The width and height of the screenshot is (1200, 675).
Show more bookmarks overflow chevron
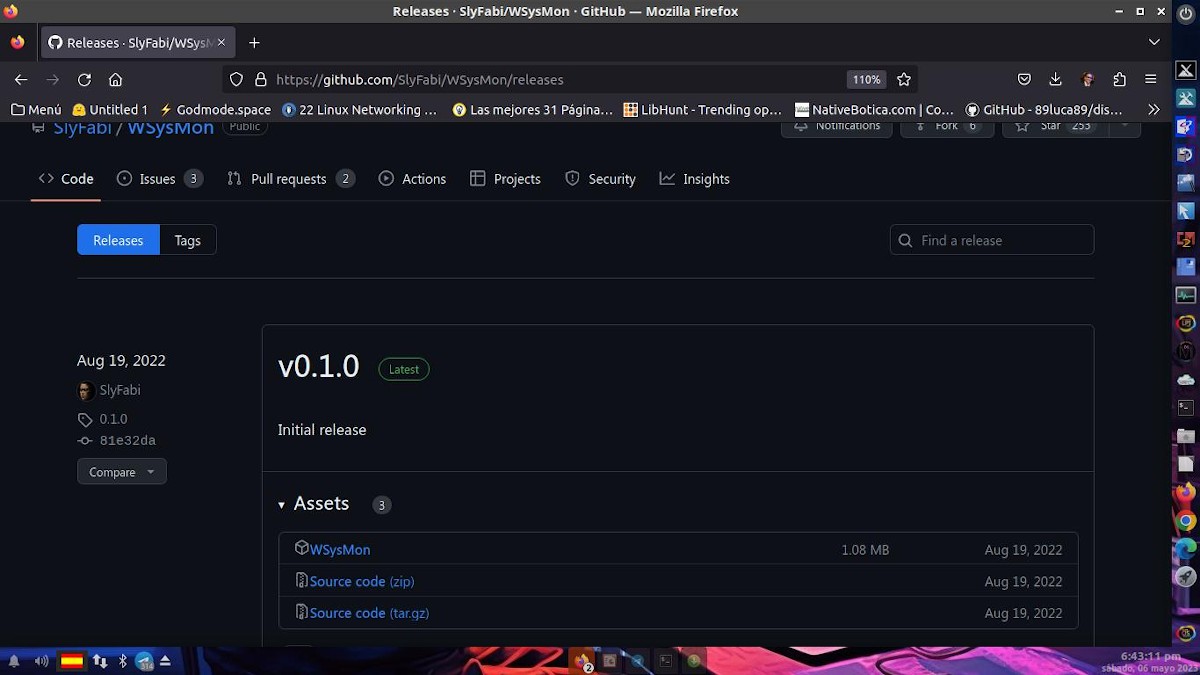[x=1153, y=110]
